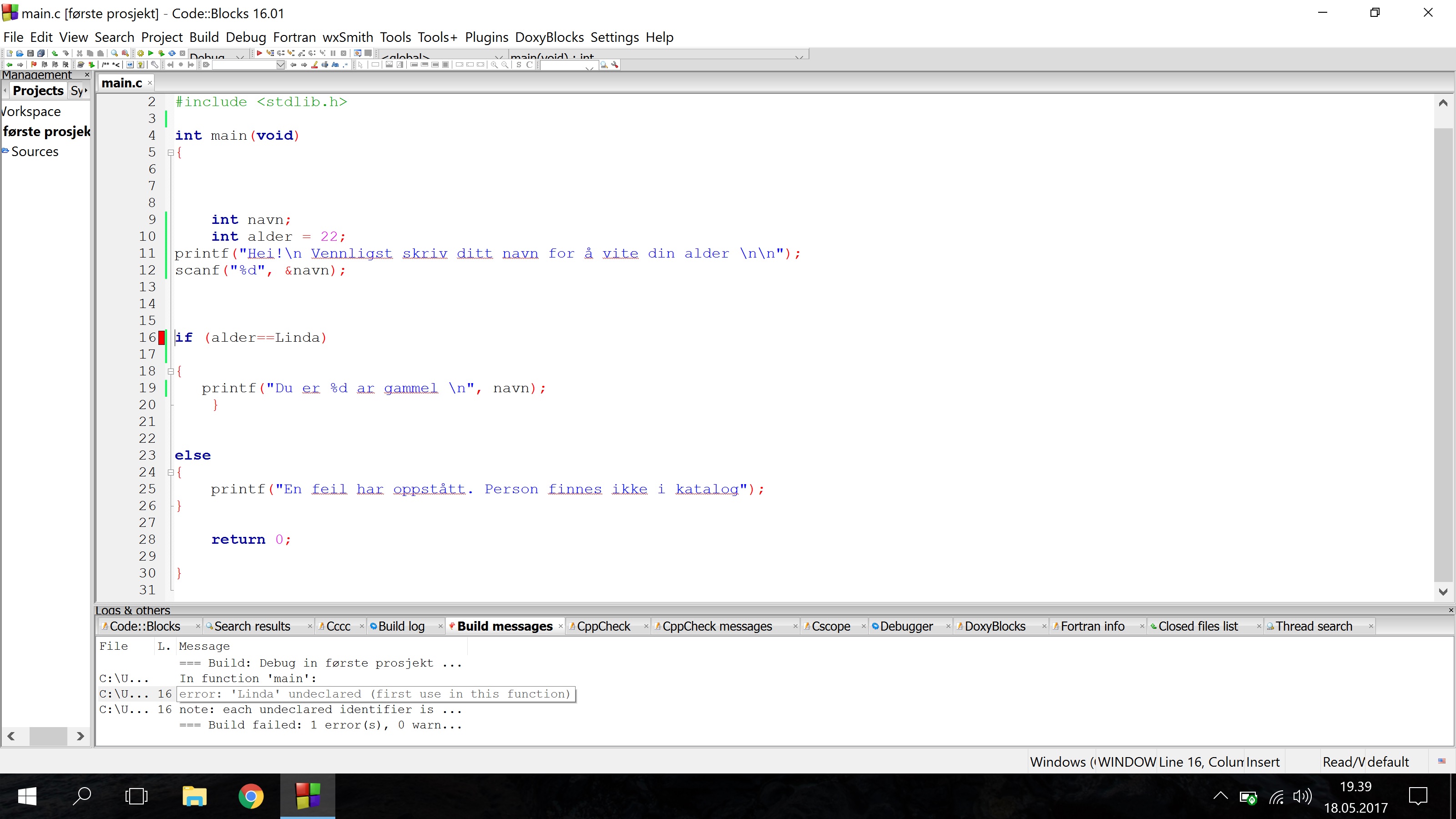The width and height of the screenshot is (1456, 819).
Task: Open the wxSmith menu
Action: [x=348, y=37]
